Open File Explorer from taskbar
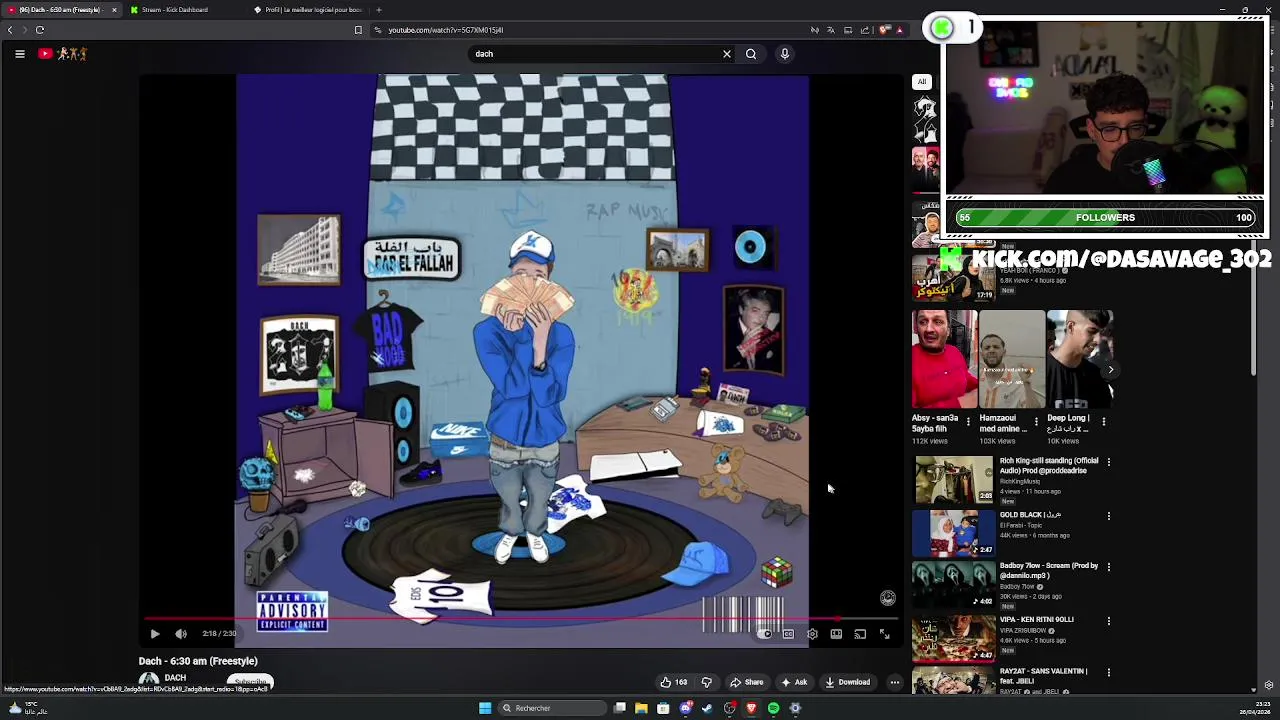 (x=641, y=708)
